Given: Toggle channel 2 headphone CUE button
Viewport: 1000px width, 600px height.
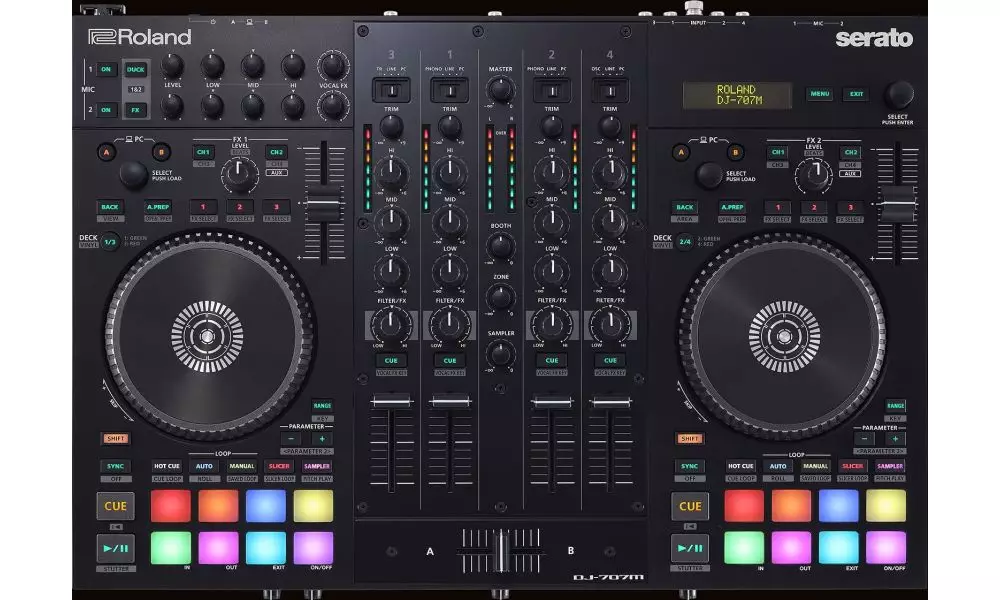Looking at the screenshot, I should [x=552, y=360].
